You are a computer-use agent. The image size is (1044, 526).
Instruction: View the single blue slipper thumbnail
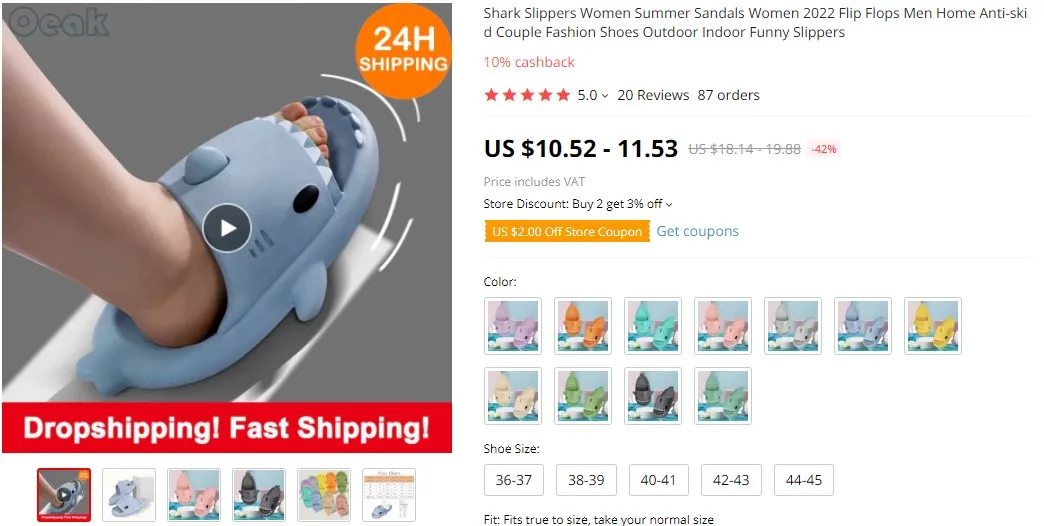(x=129, y=495)
